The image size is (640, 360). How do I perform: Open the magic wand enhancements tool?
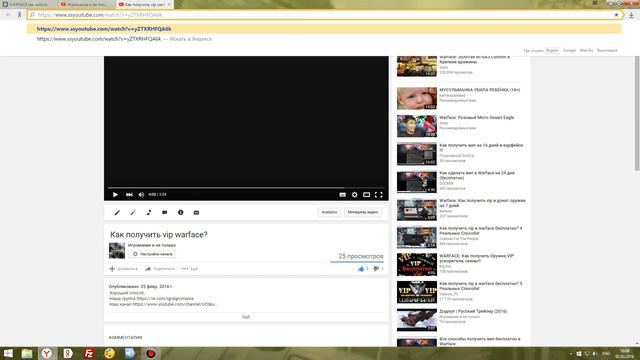(133, 212)
